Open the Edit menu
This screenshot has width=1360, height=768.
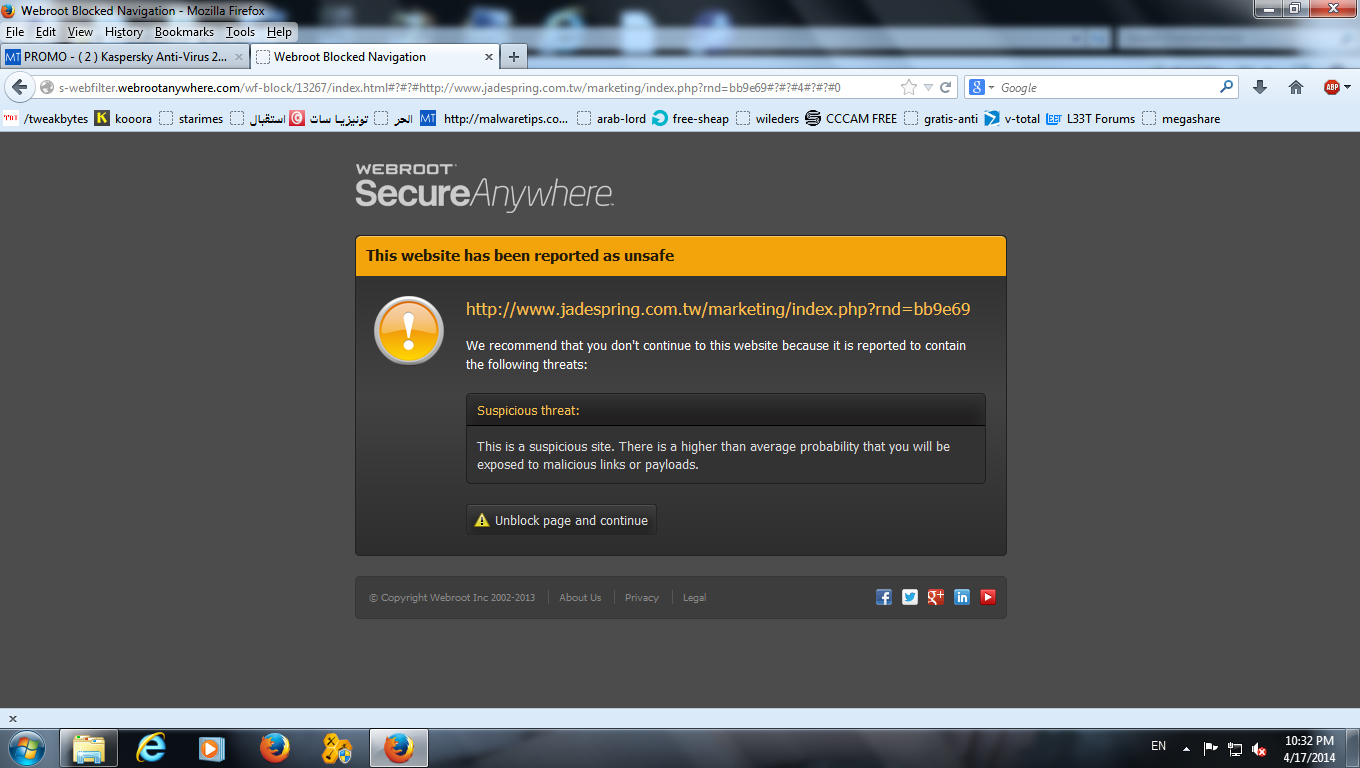46,32
